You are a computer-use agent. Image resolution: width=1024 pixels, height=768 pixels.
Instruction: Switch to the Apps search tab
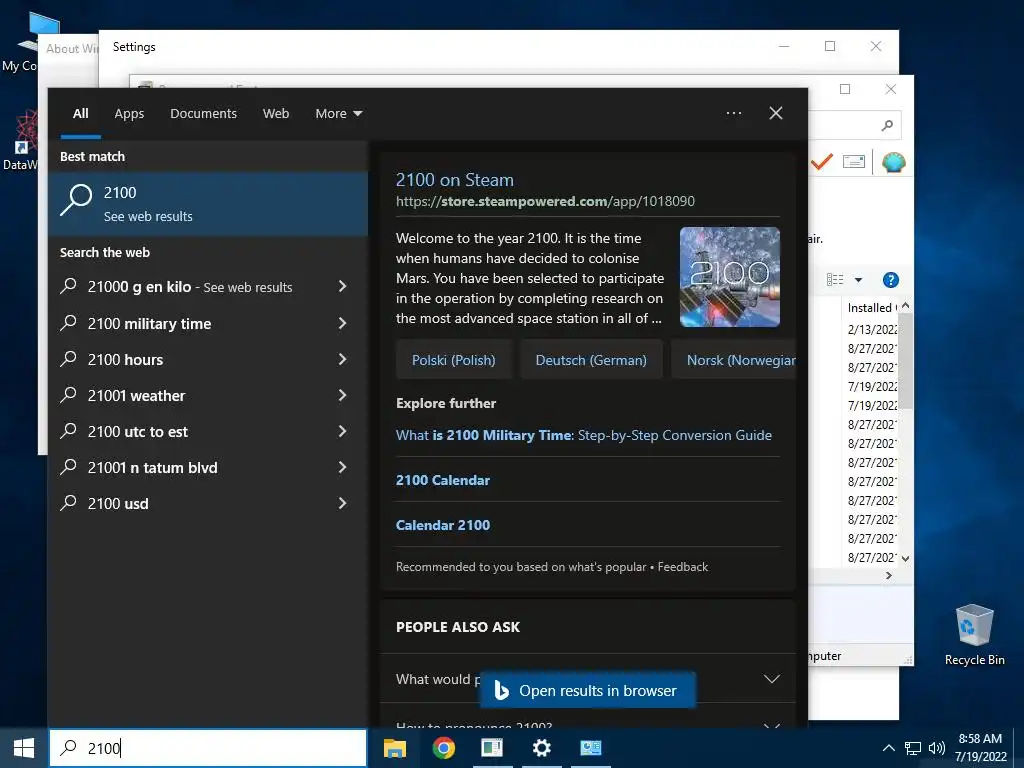pos(129,114)
